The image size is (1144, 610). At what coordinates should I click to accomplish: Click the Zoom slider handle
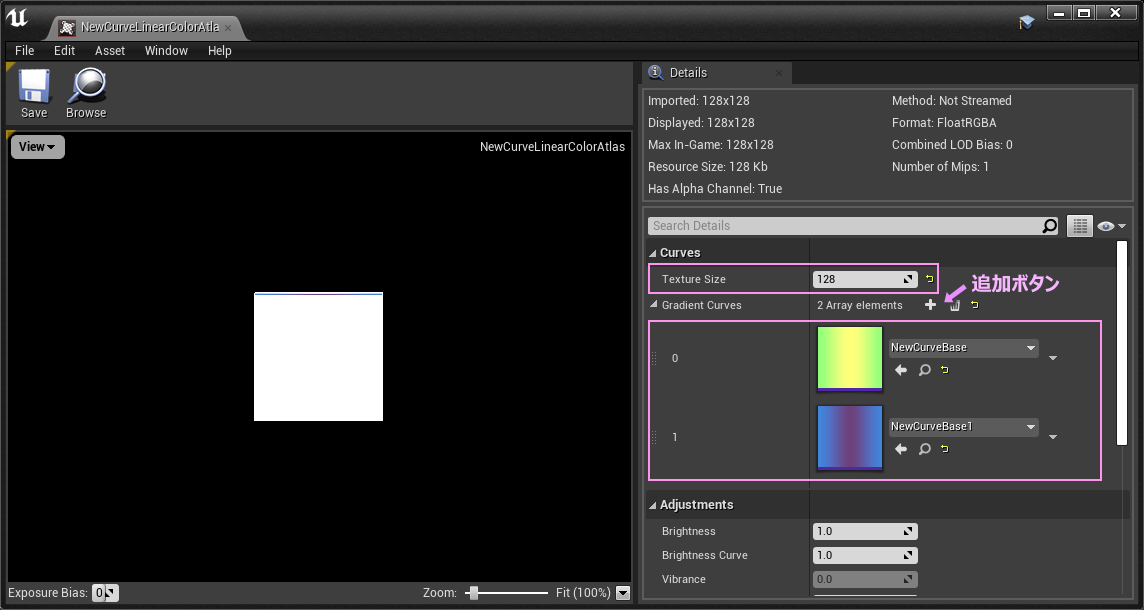(x=474, y=592)
